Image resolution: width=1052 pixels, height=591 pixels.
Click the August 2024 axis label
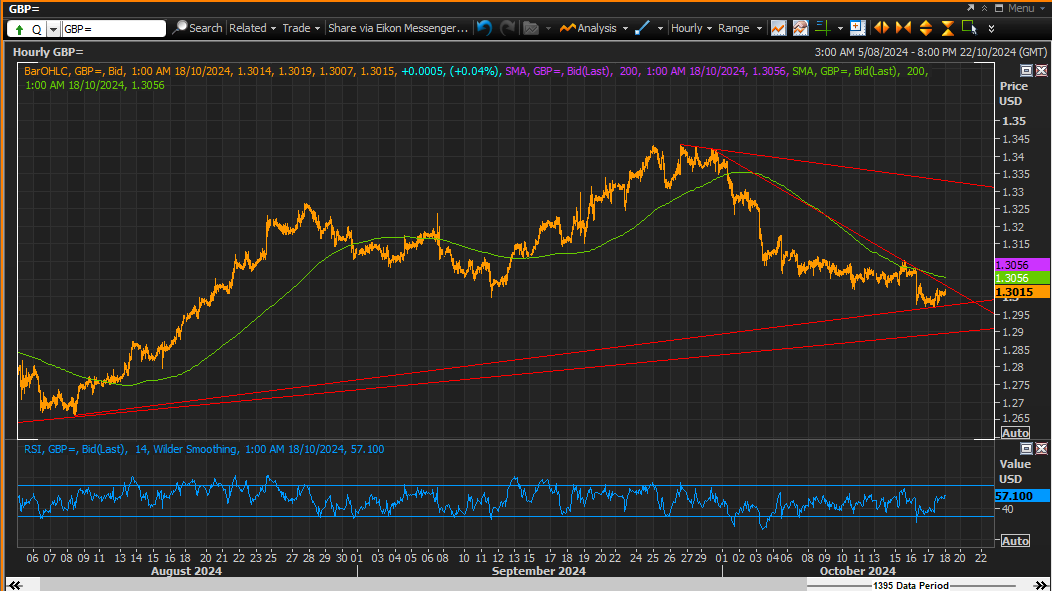[187, 571]
